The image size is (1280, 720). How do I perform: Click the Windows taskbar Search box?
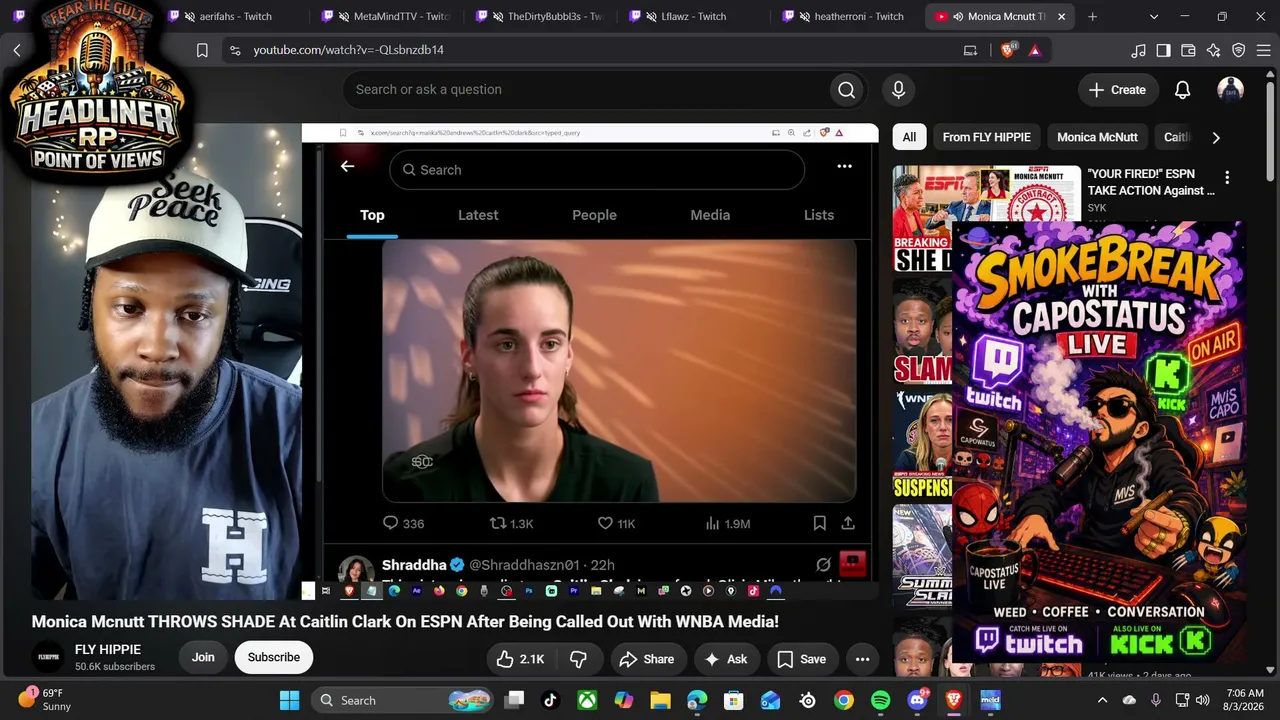(404, 700)
